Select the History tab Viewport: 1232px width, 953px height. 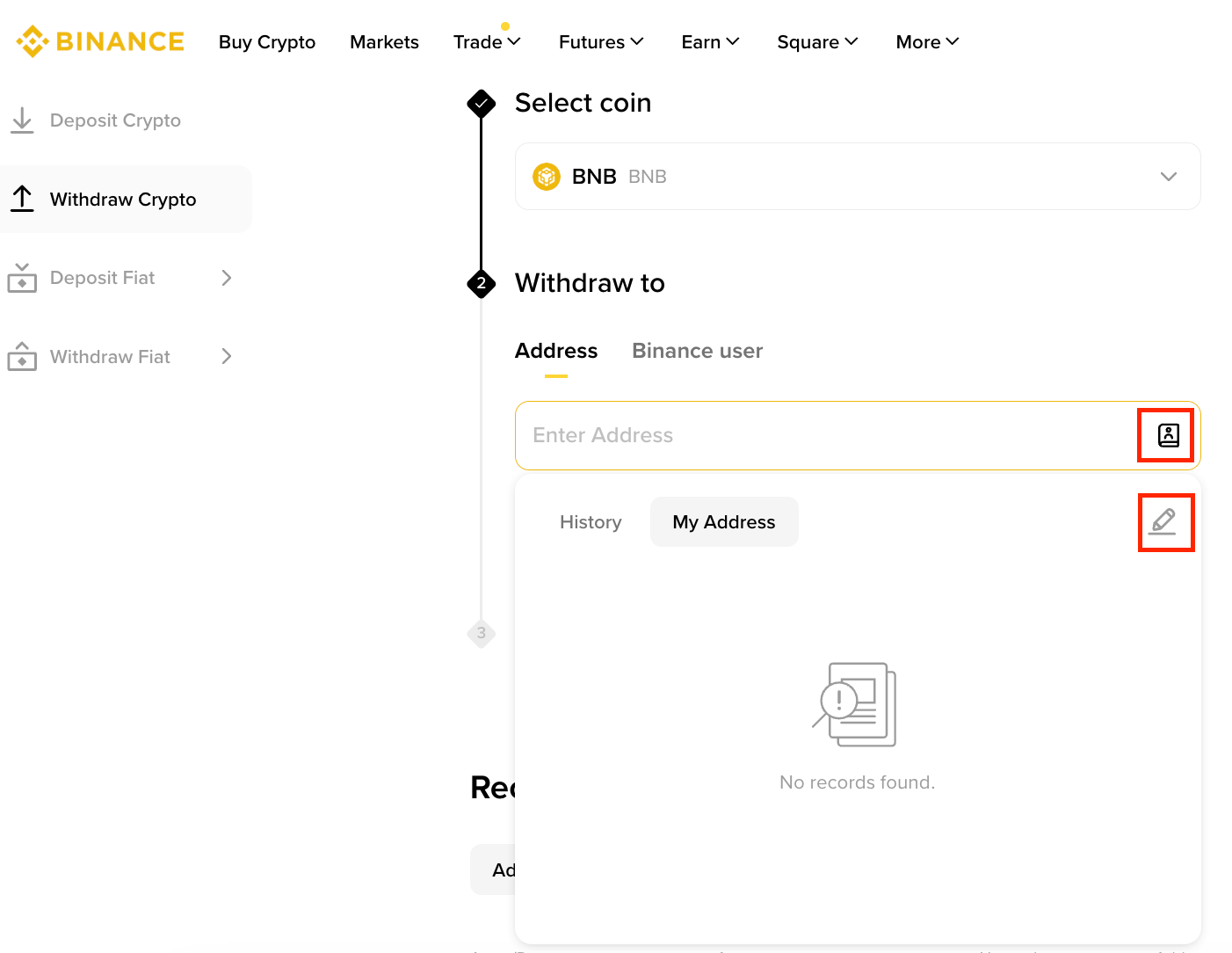591,522
